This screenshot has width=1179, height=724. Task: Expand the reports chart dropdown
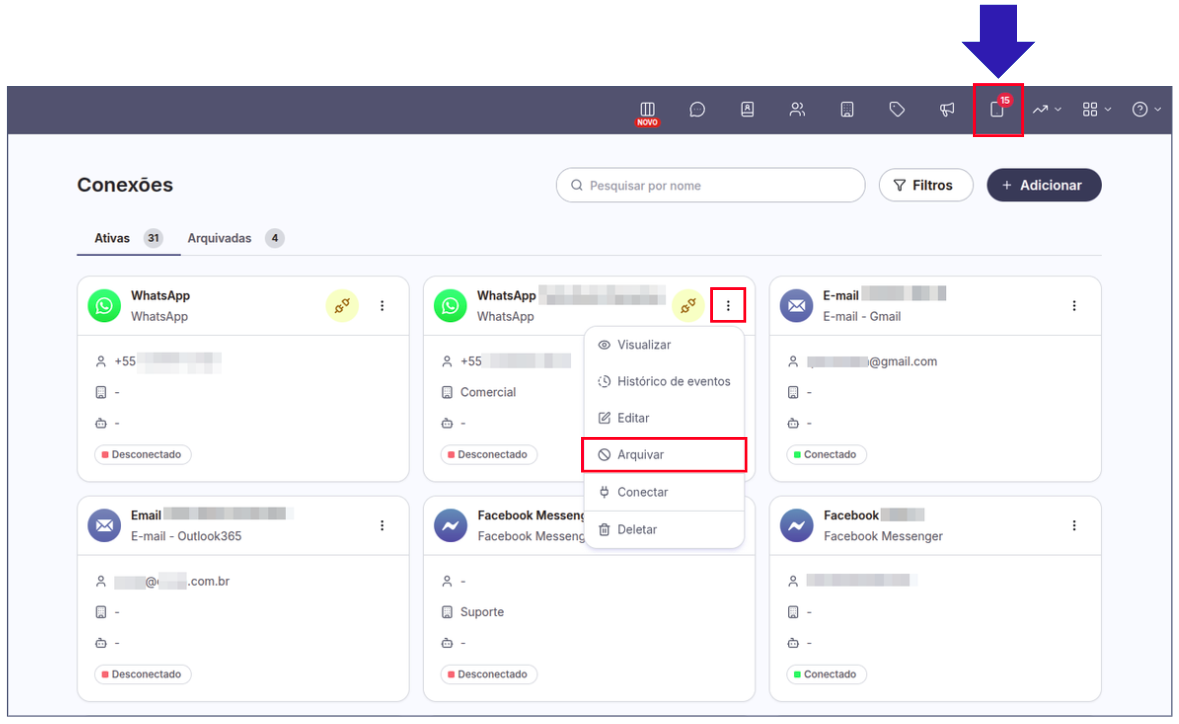1046,110
